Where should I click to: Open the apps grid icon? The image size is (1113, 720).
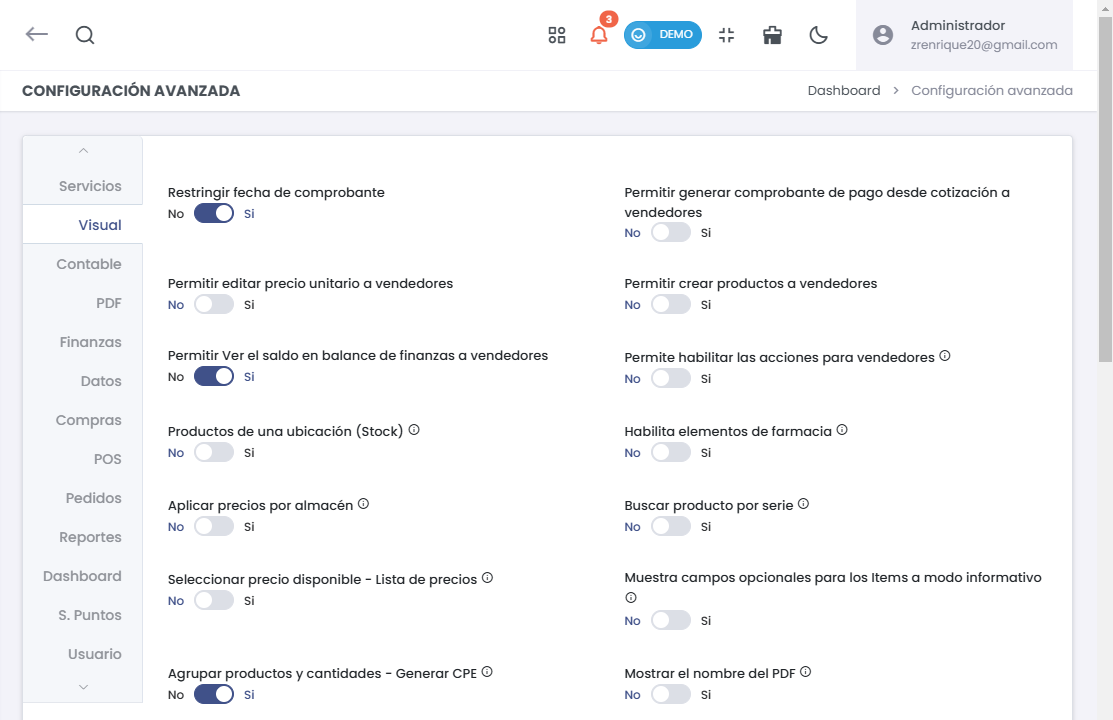point(557,35)
